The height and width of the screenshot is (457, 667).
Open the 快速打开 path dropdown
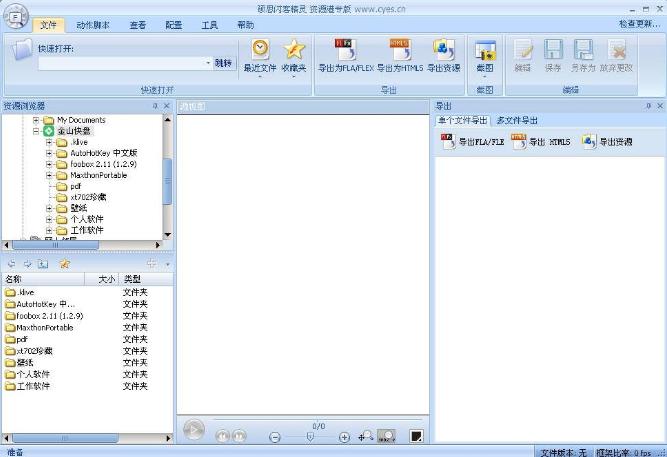click(206, 63)
